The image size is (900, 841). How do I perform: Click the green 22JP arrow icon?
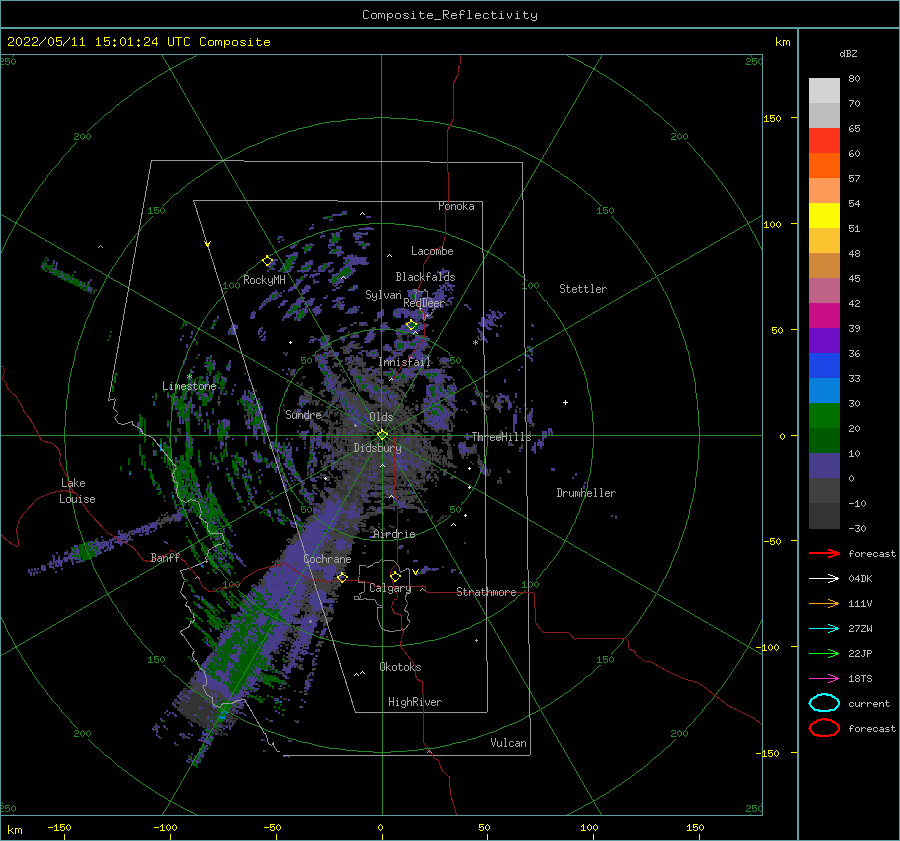(824, 653)
